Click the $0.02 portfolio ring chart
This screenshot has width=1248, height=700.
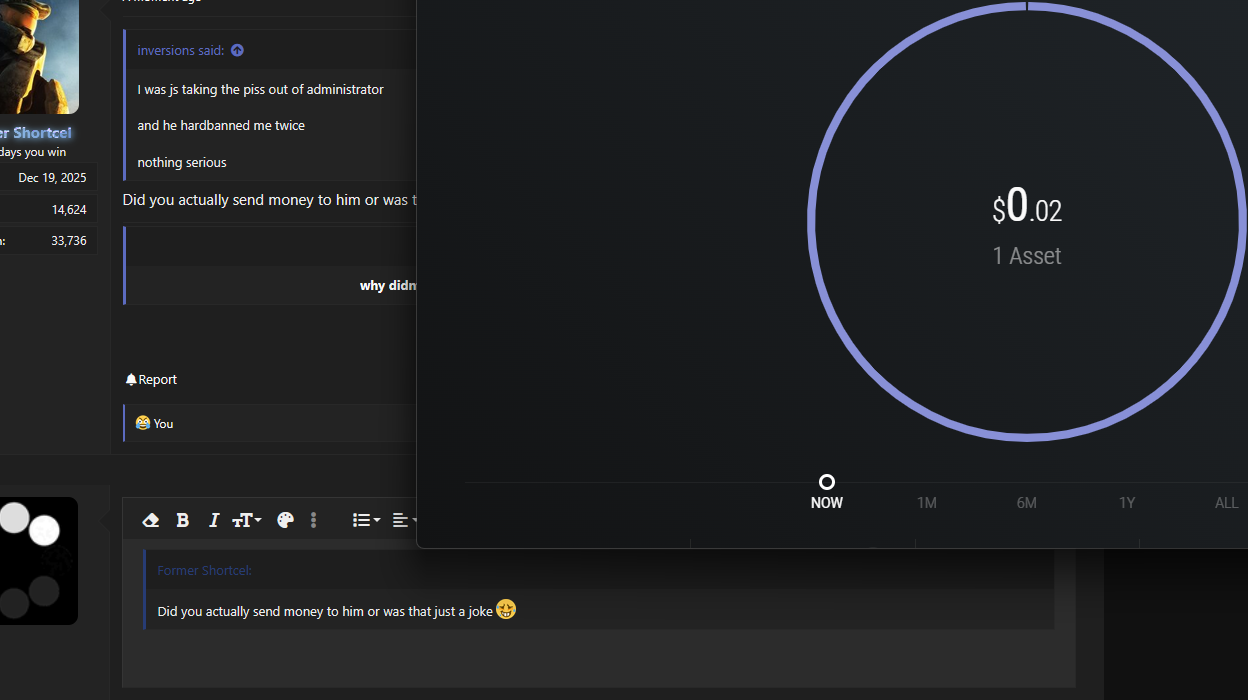[1027, 222]
